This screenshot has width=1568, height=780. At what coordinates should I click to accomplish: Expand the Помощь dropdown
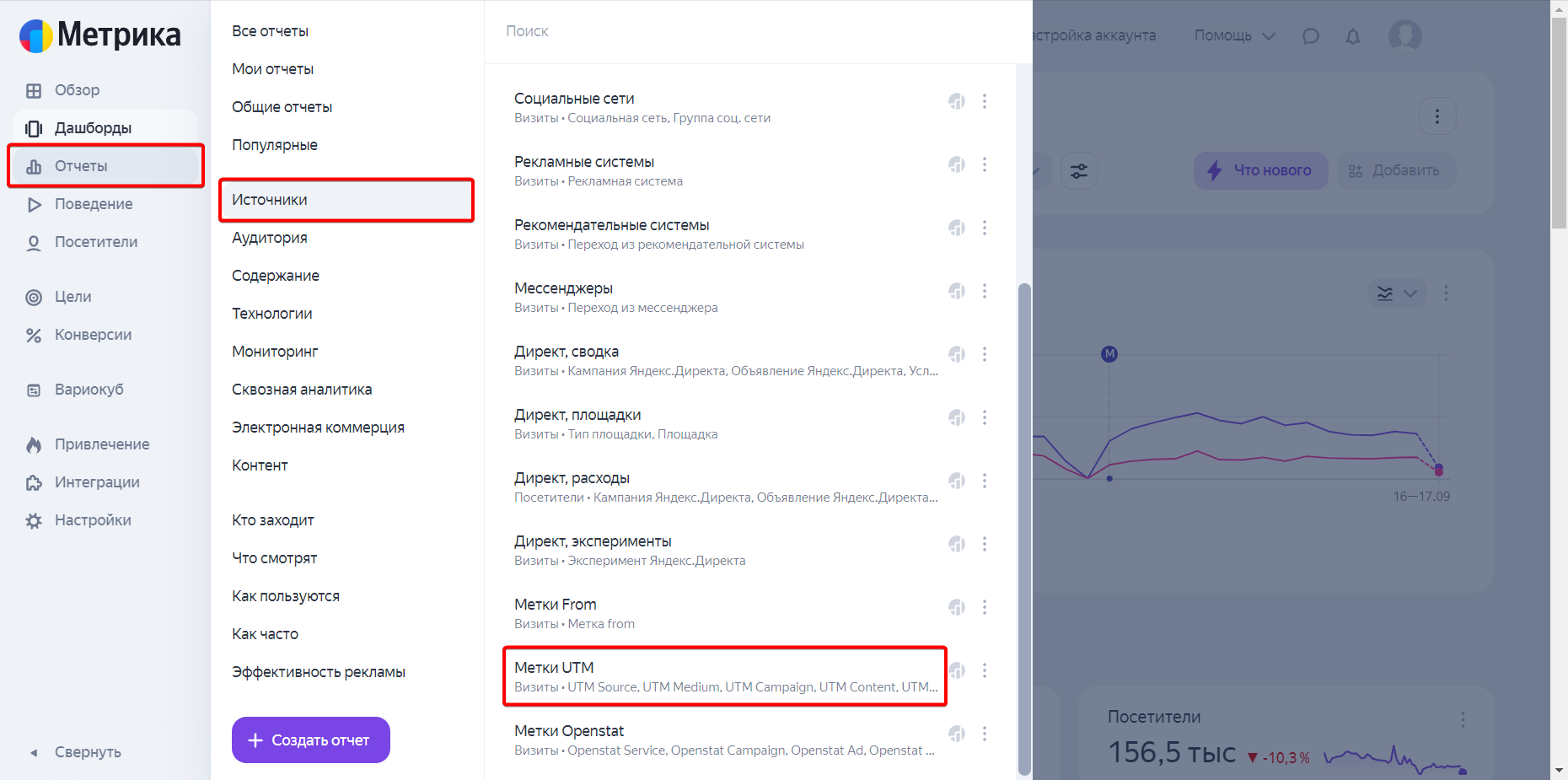pyautogui.click(x=1234, y=35)
